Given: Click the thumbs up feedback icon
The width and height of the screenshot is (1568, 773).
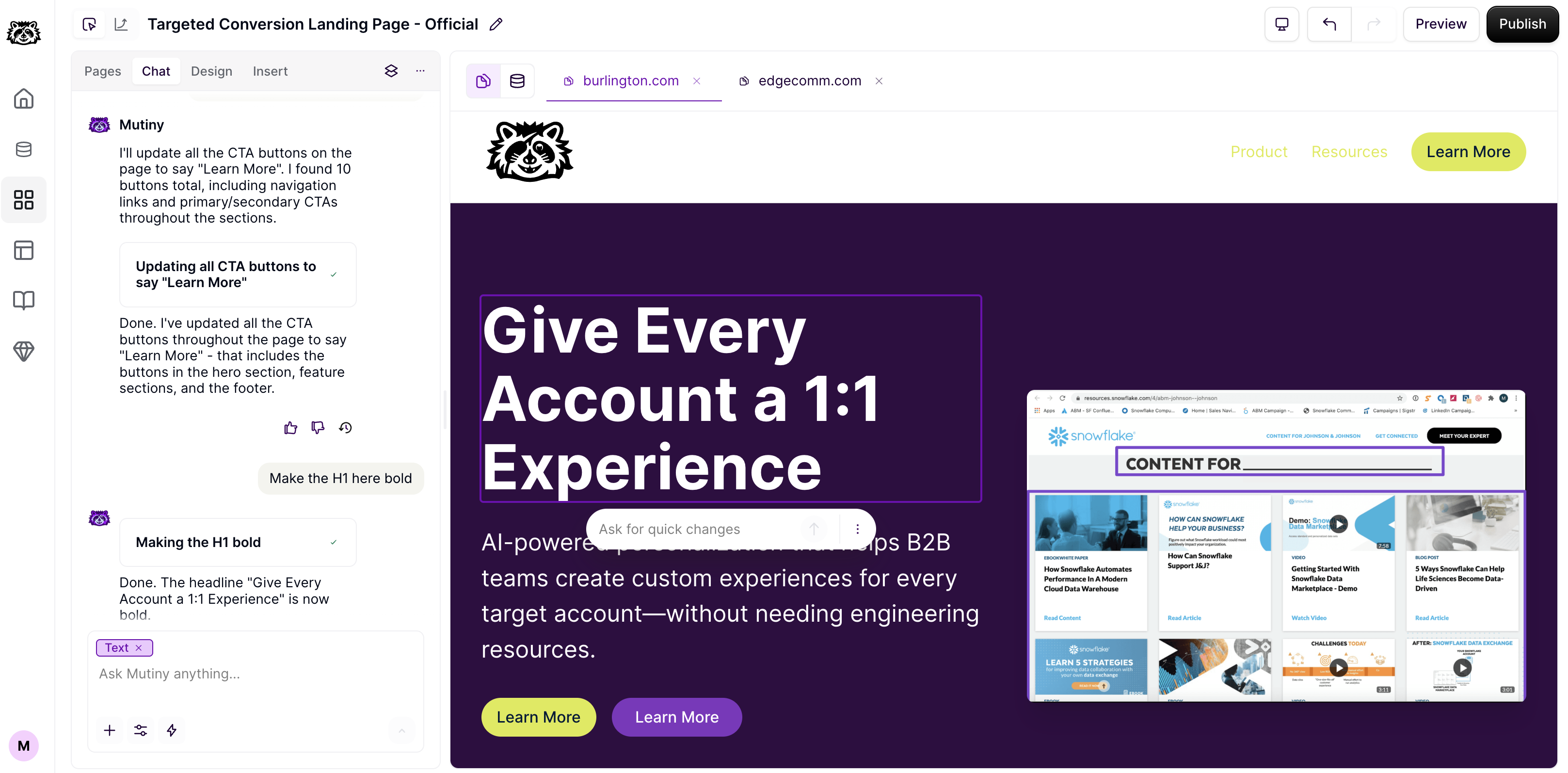Looking at the screenshot, I should pos(290,428).
